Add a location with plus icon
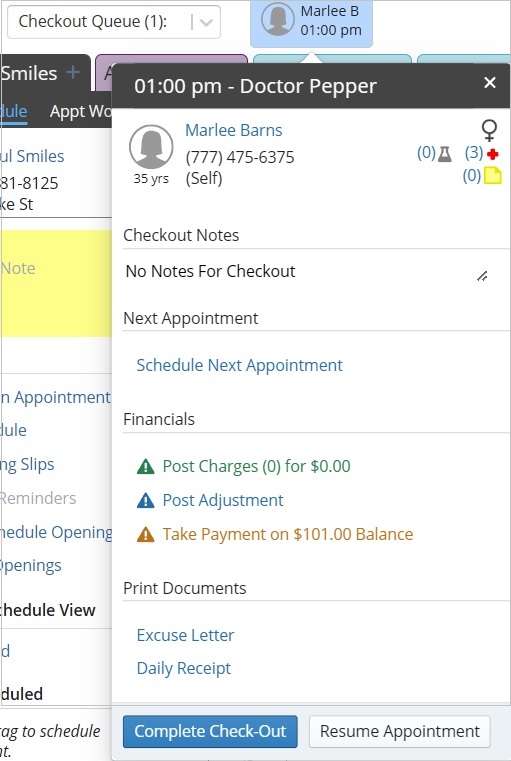Screen dimensions: 511x761 click(73, 73)
